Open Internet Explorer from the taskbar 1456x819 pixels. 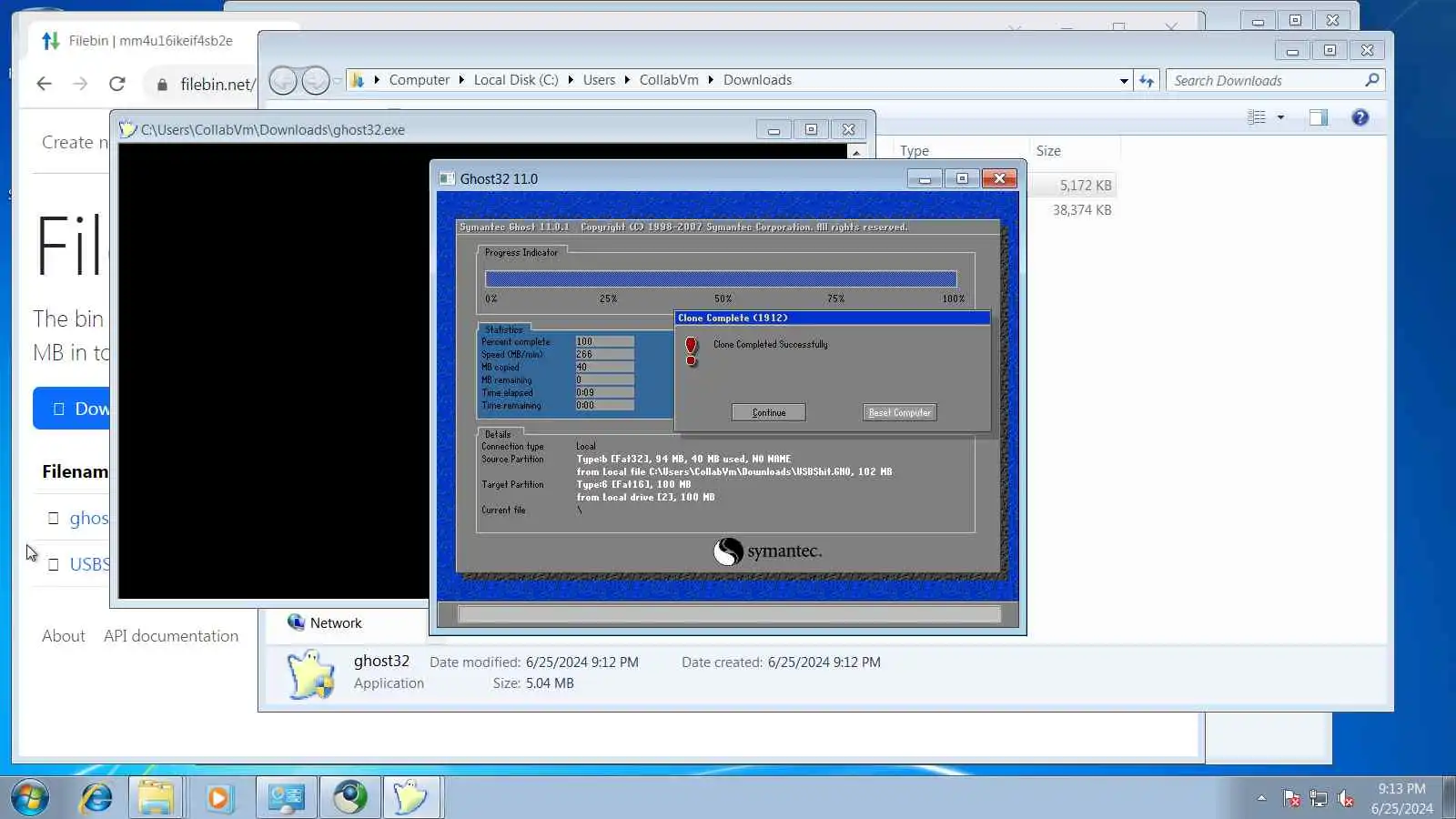(x=96, y=798)
